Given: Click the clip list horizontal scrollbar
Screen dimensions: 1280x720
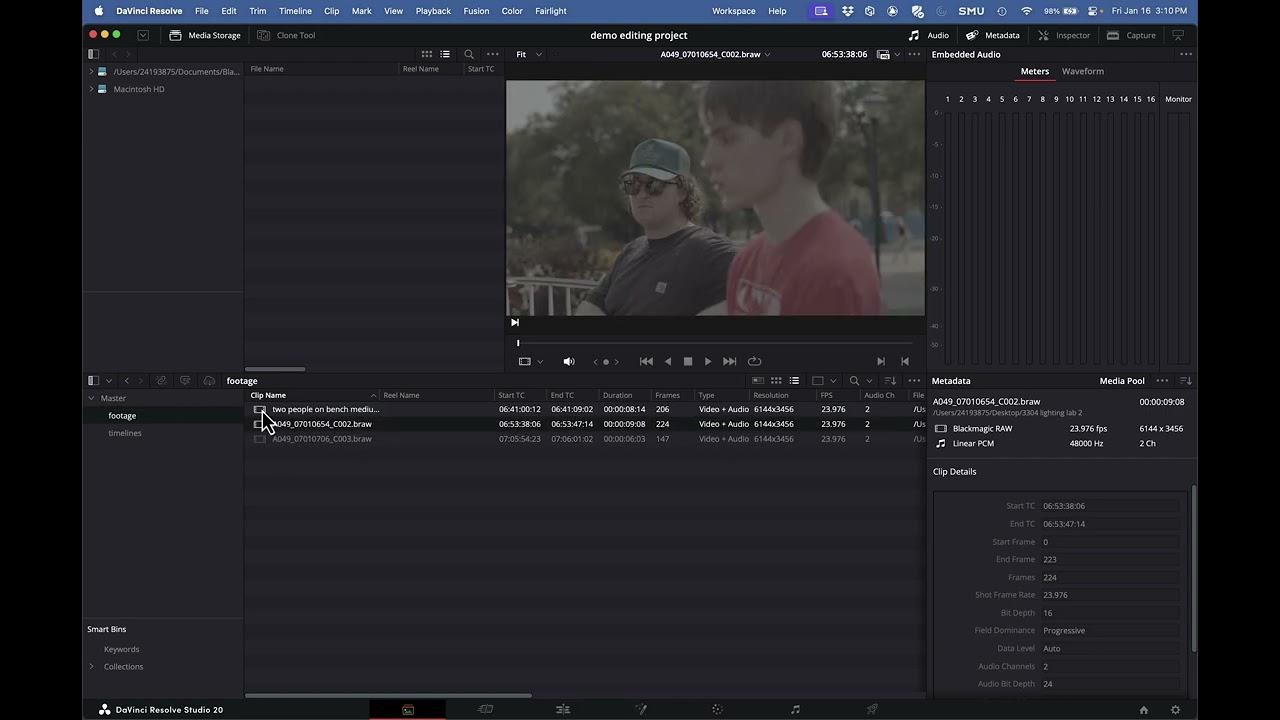Looking at the screenshot, I should (x=389, y=696).
